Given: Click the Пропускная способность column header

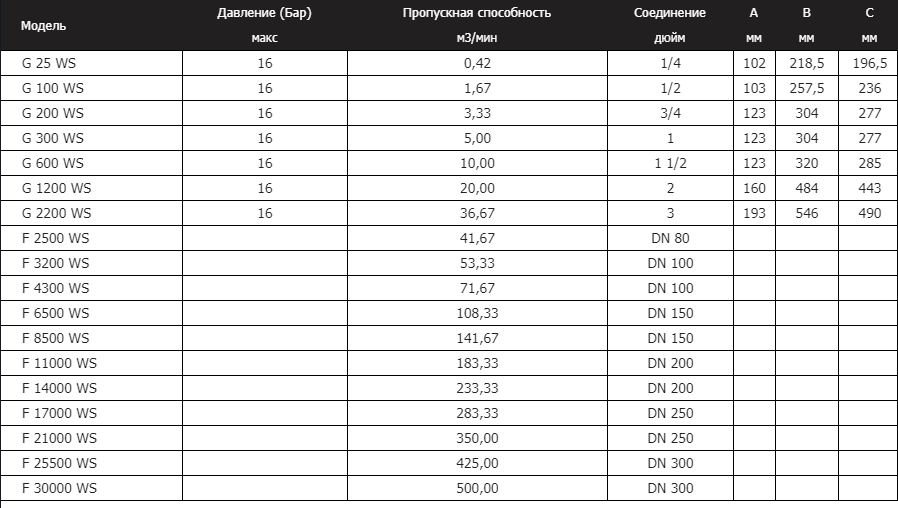Looking at the screenshot, I should click(476, 13).
